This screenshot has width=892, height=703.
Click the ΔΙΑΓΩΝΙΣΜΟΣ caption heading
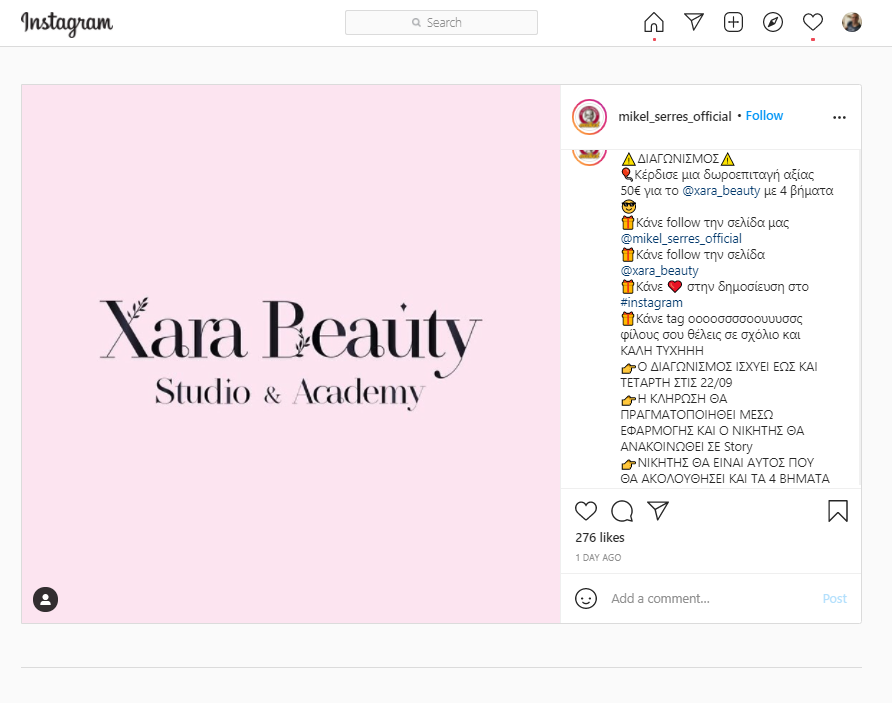pyautogui.click(x=678, y=158)
